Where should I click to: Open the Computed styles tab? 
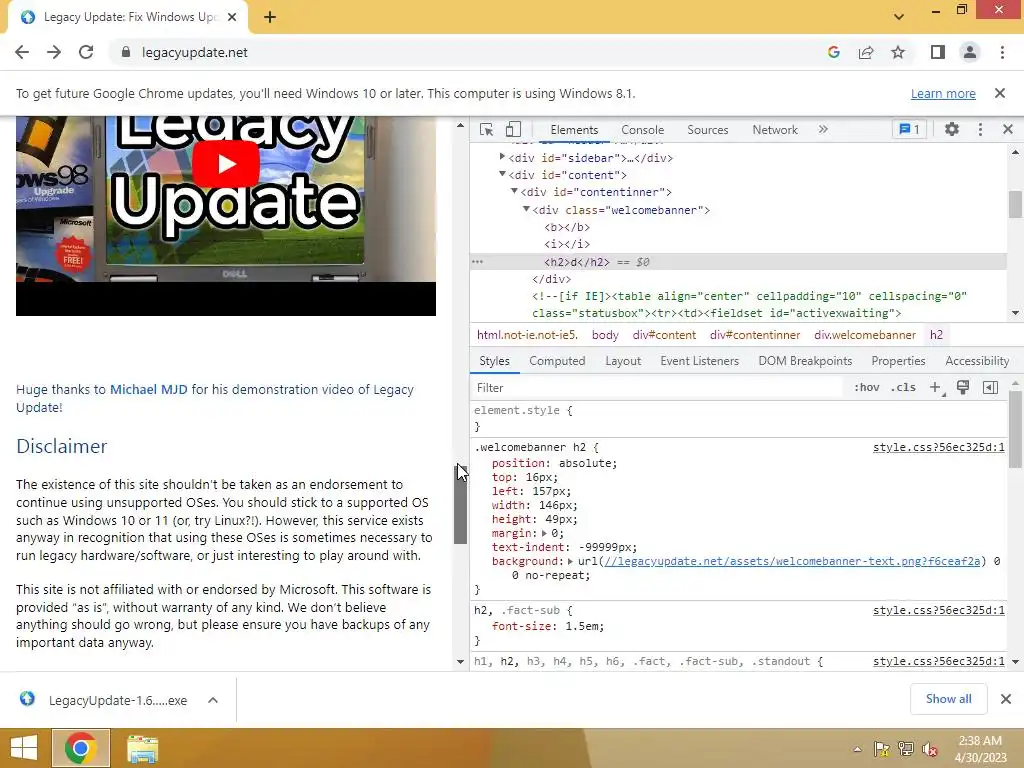pyautogui.click(x=557, y=360)
